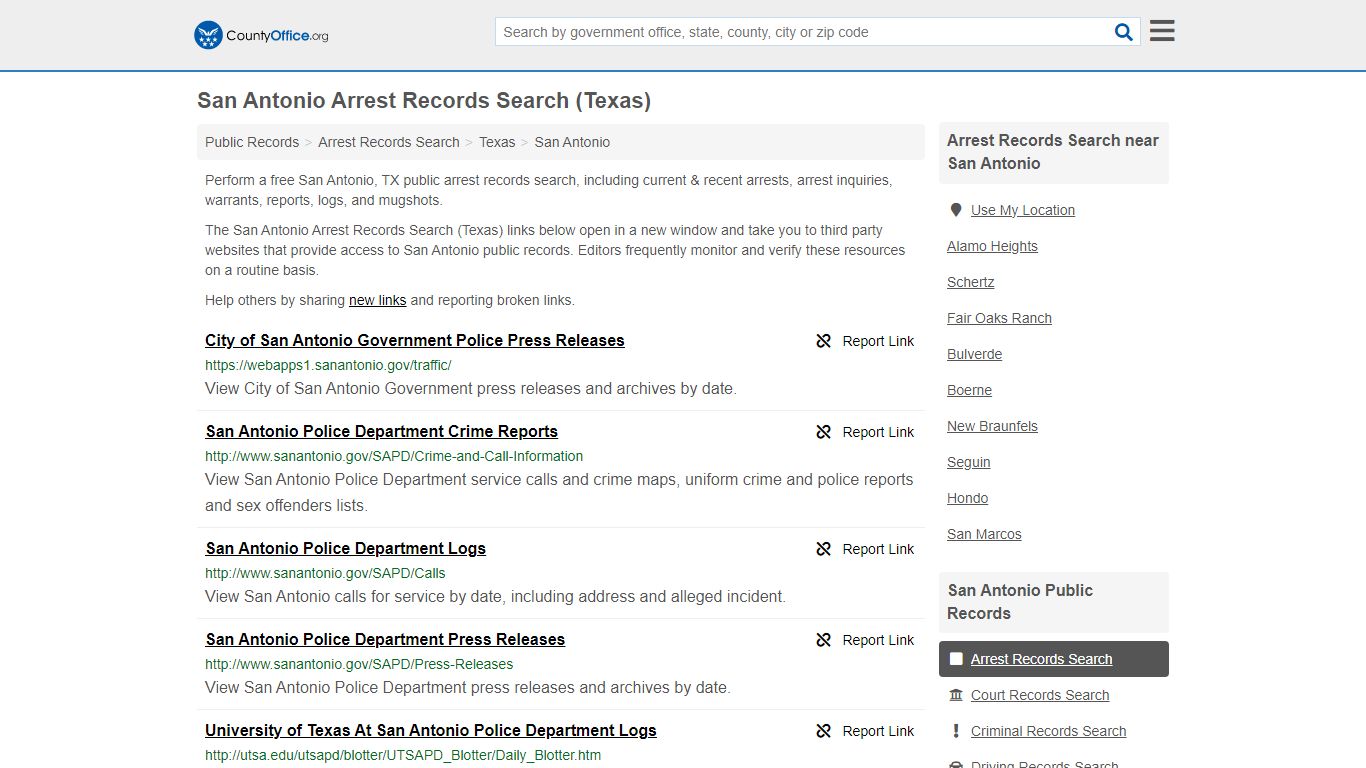Select Public Records in the breadcrumb
Screen dimensions: 1366x768
tap(251, 142)
